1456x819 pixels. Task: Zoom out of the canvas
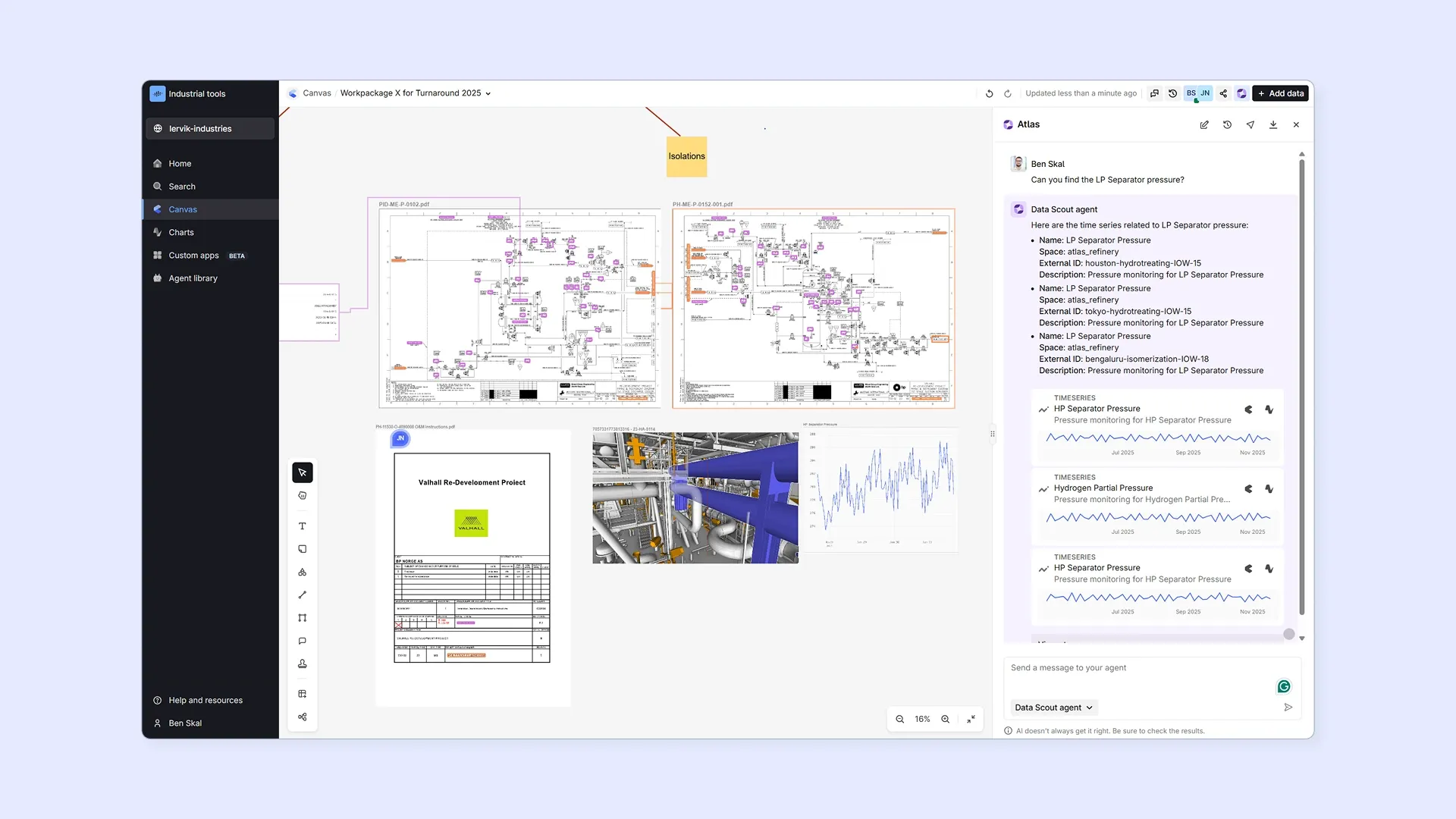899,719
